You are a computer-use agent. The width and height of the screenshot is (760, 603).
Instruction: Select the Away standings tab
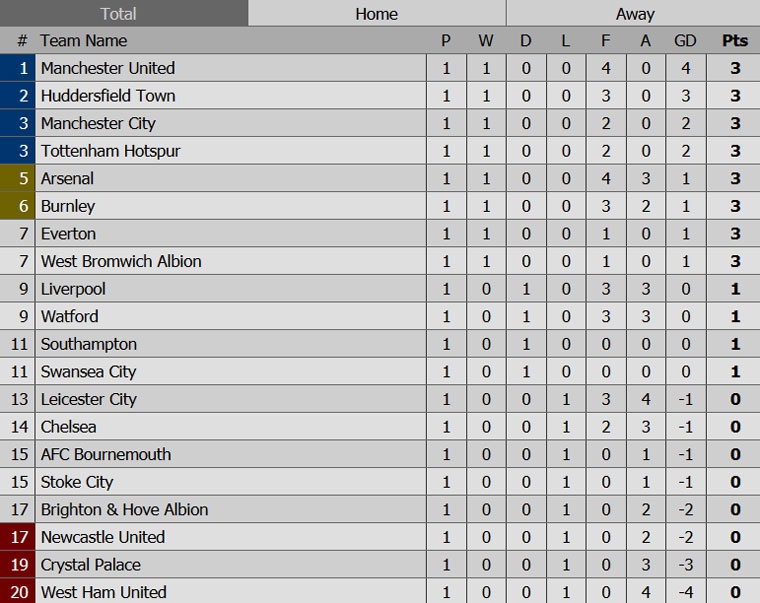(x=634, y=13)
